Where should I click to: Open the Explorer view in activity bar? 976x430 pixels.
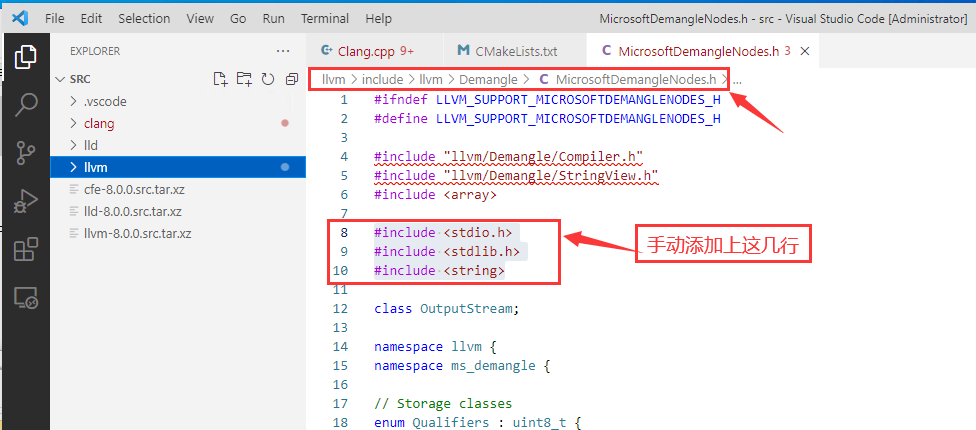26,57
